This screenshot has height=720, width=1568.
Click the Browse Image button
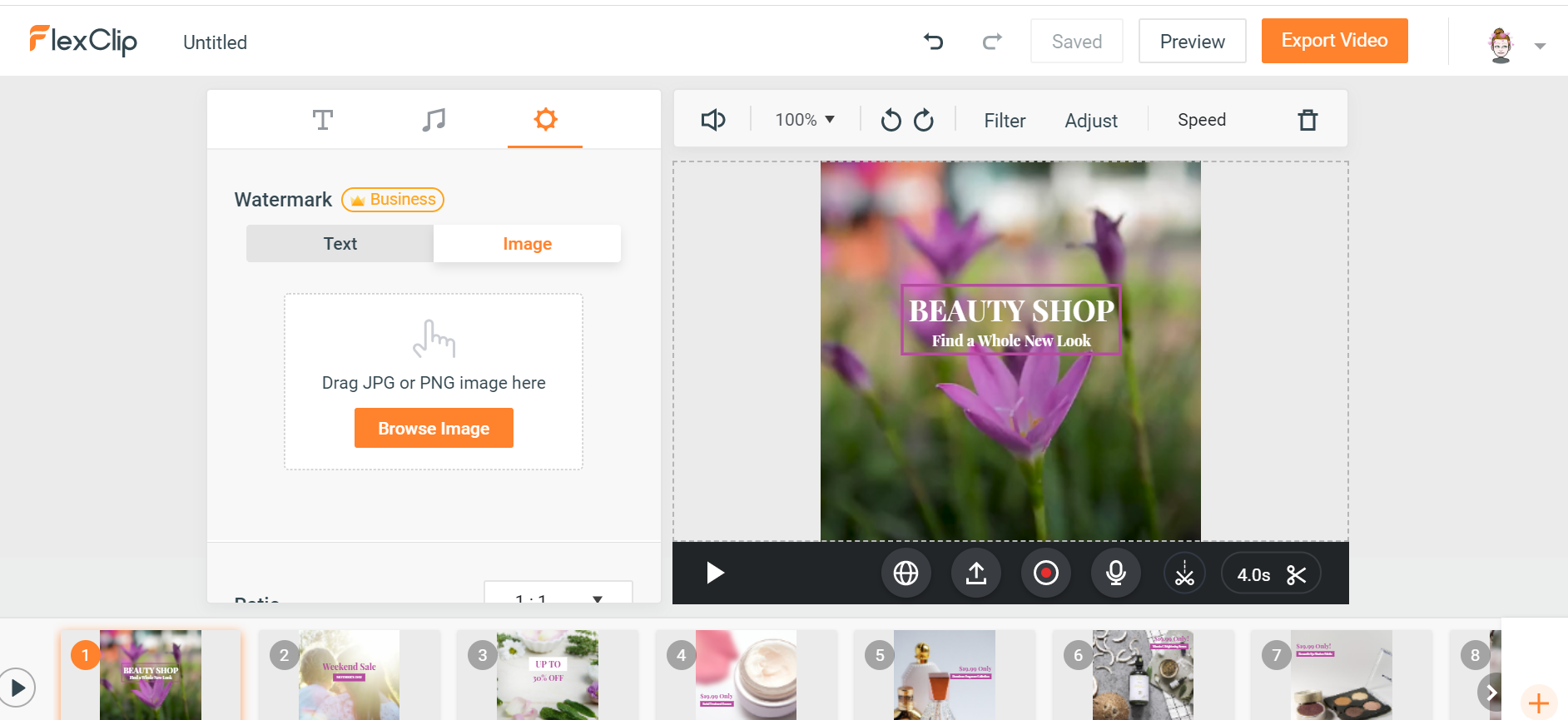click(x=434, y=428)
